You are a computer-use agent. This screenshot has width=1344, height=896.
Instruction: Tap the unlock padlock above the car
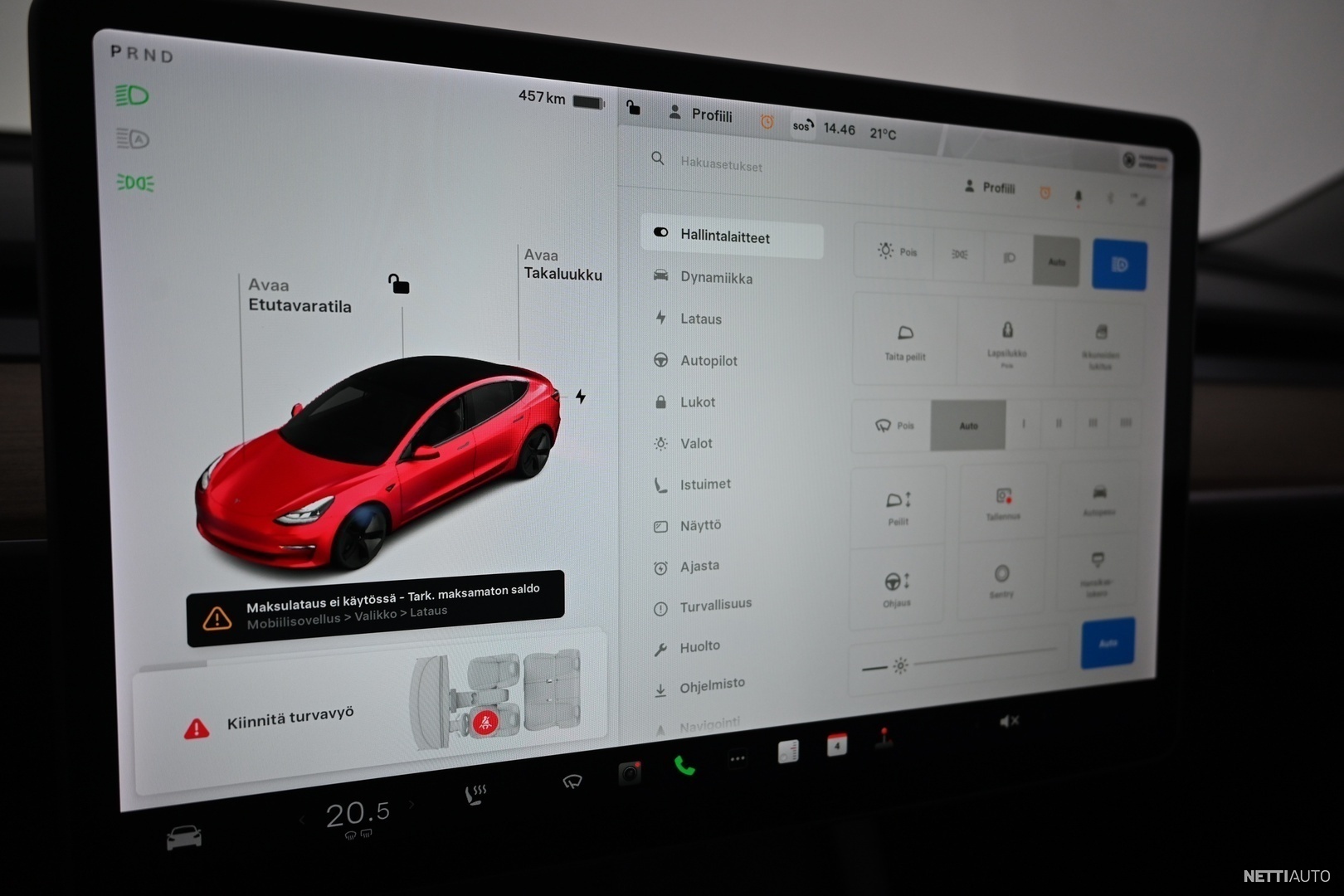point(398,284)
